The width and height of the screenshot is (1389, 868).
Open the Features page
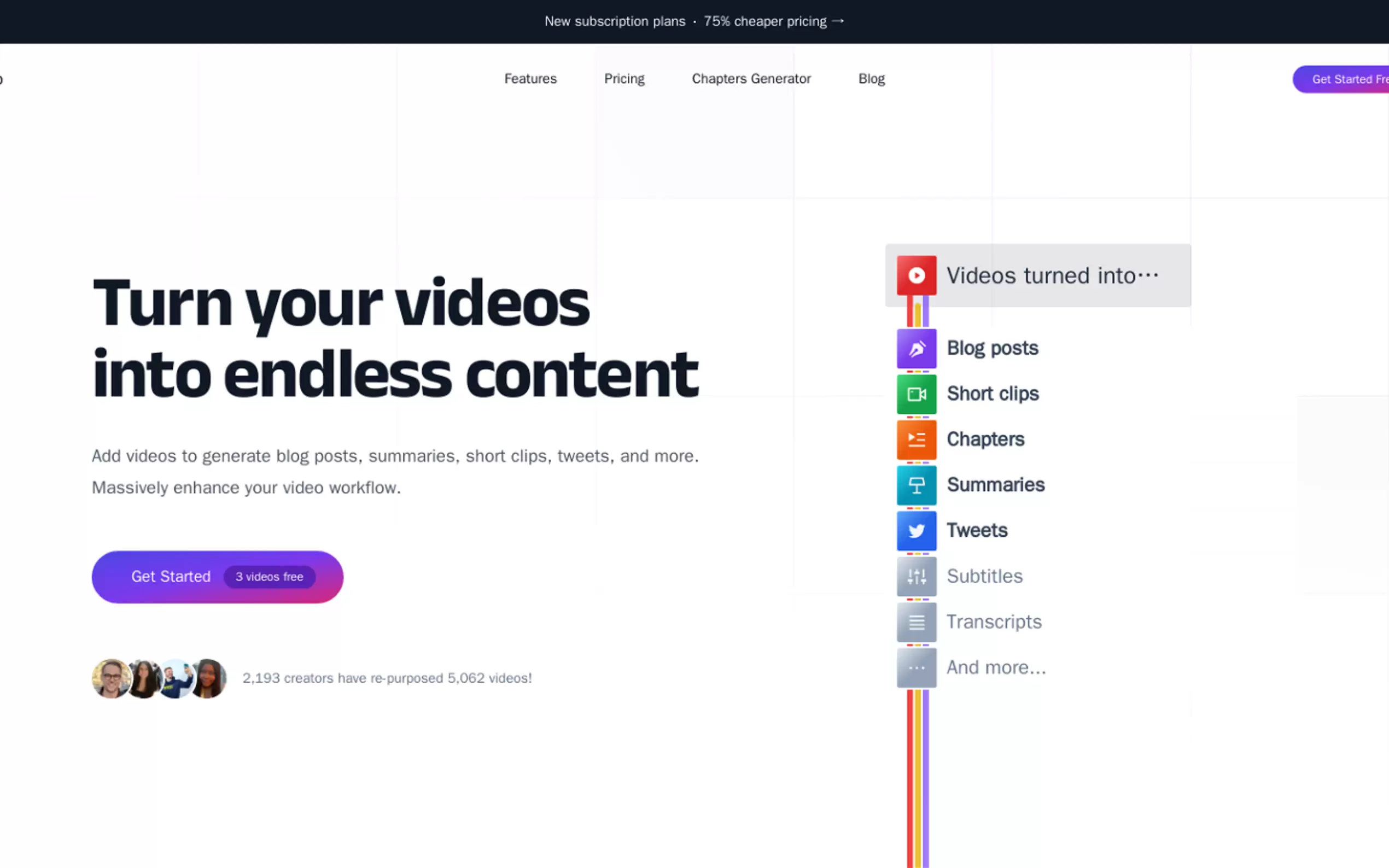click(x=530, y=79)
